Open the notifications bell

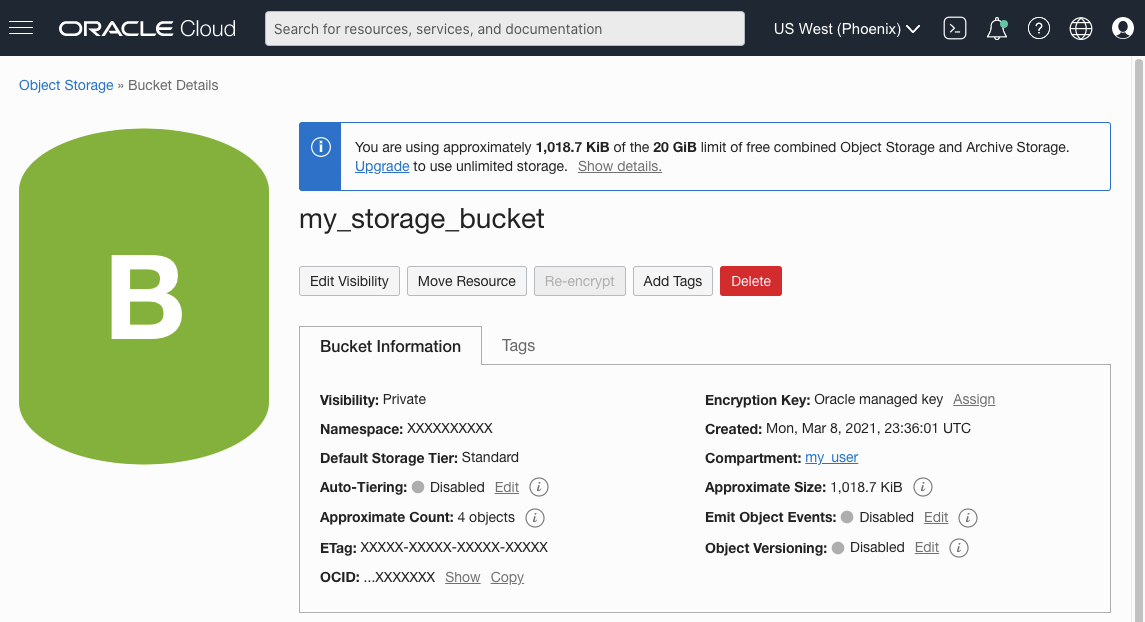pyautogui.click(x=997, y=29)
